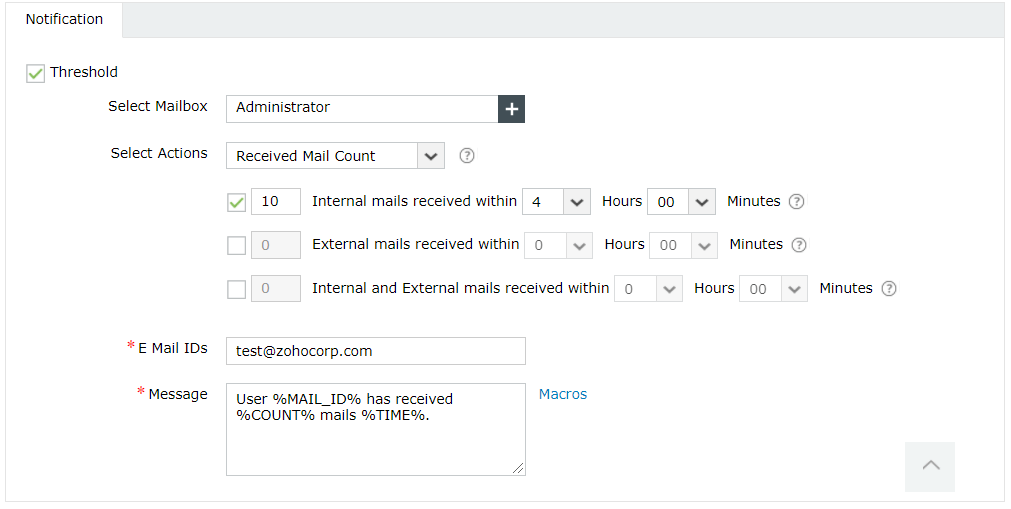Image resolution: width=1011 pixels, height=509 pixels.
Task: Open the Macros link
Action: 563,394
